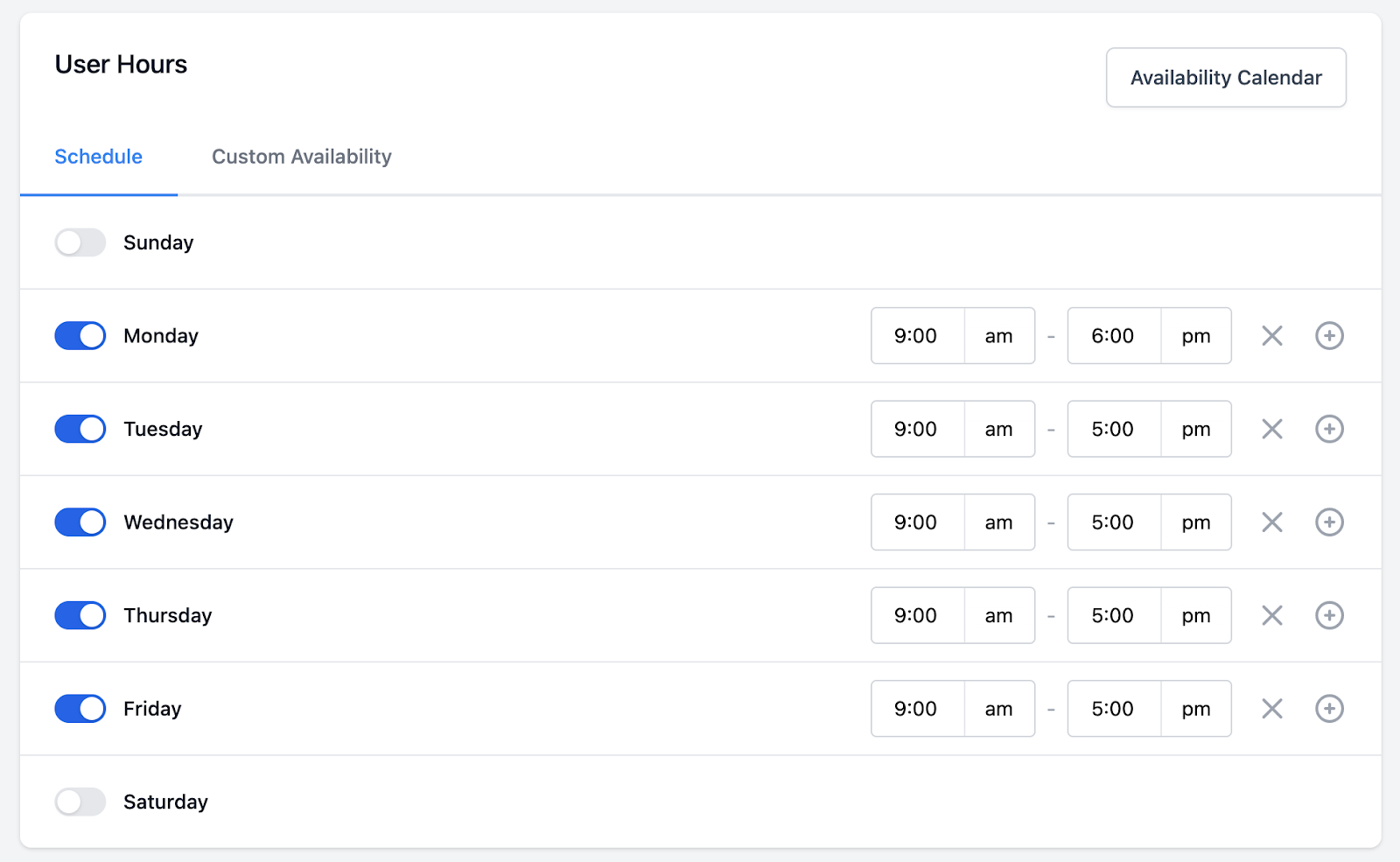Add another time slot for Monday
Screen dimensions: 1400x862
point(1329,336)
